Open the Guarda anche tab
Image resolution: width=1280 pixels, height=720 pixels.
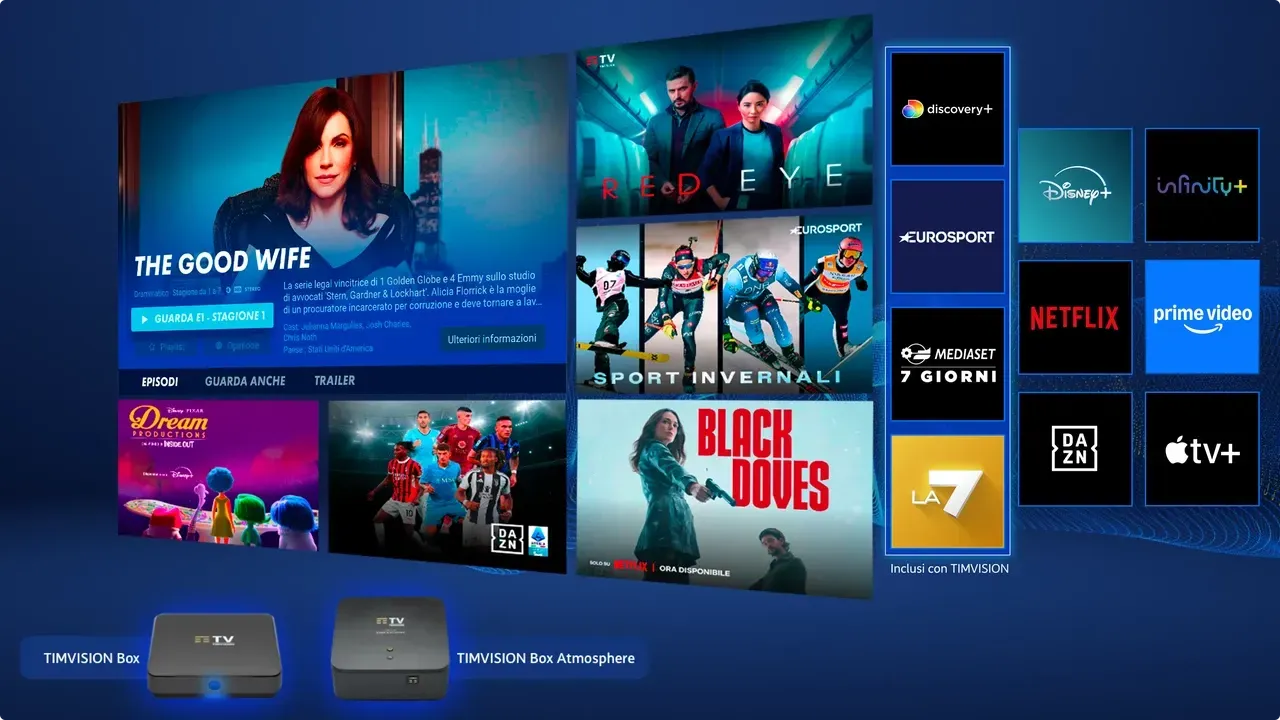tap(245, 381)
